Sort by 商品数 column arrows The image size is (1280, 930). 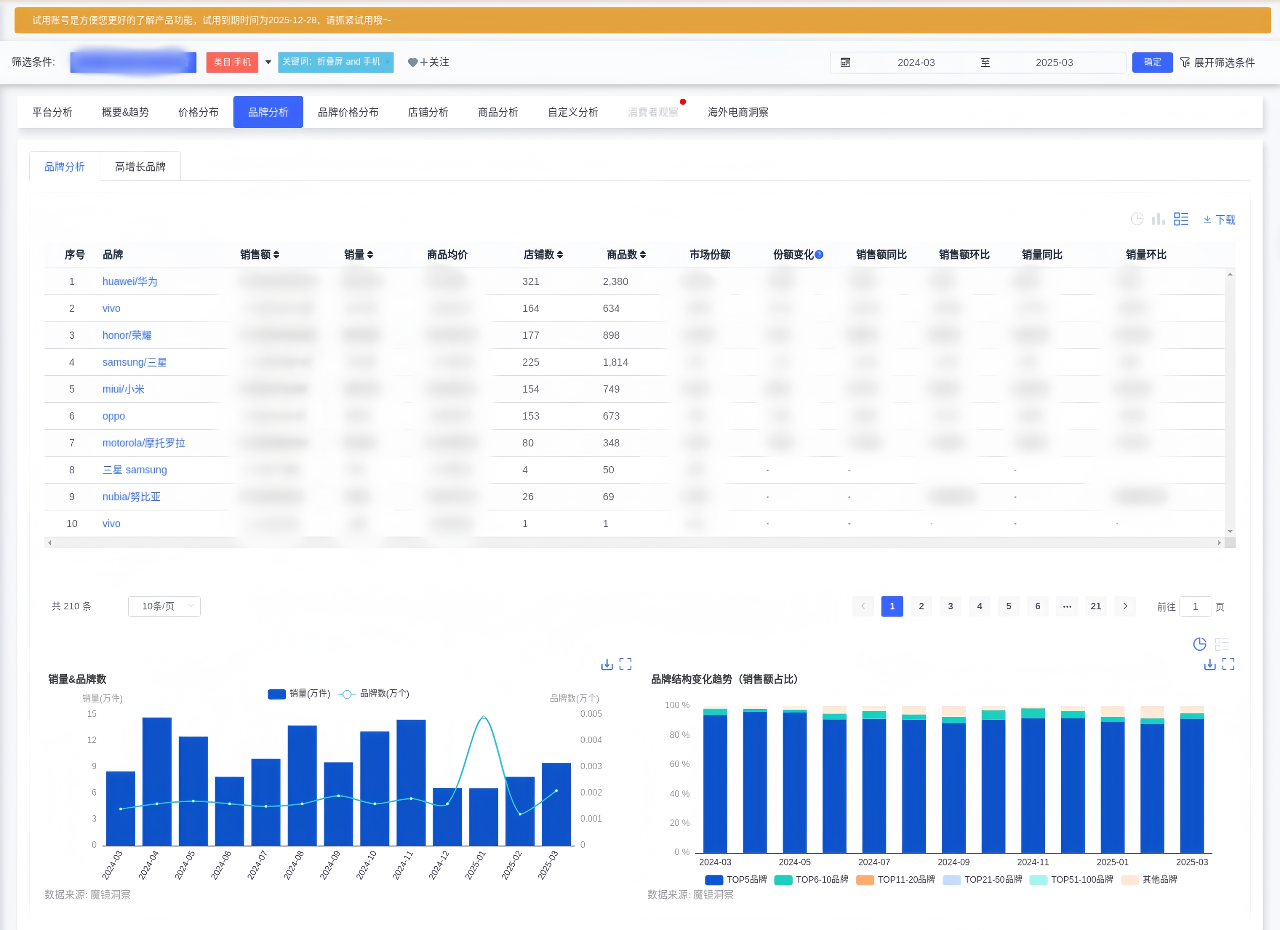click(643, 255)
